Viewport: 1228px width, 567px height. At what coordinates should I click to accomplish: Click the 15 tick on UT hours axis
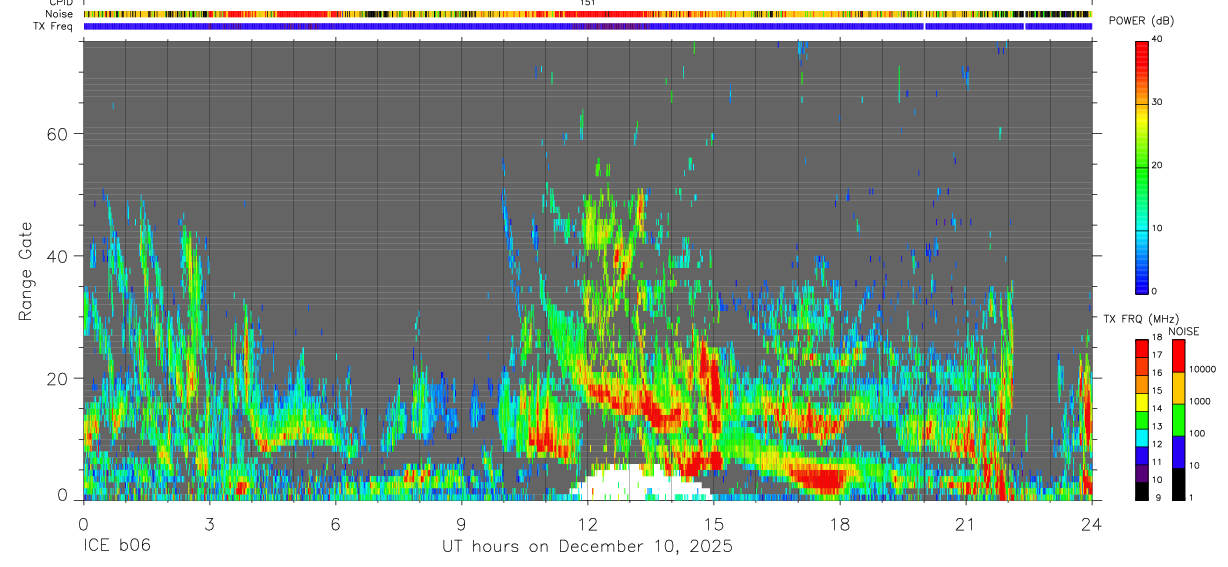point(714,524)
